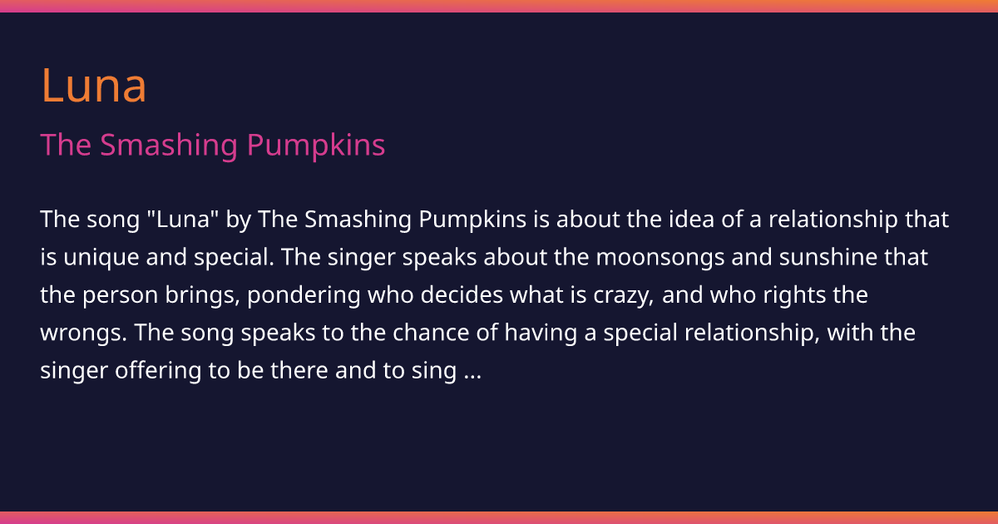Click the gradient bar at the top edge
This screenshot has height=524, width=998.
[499, 6]
